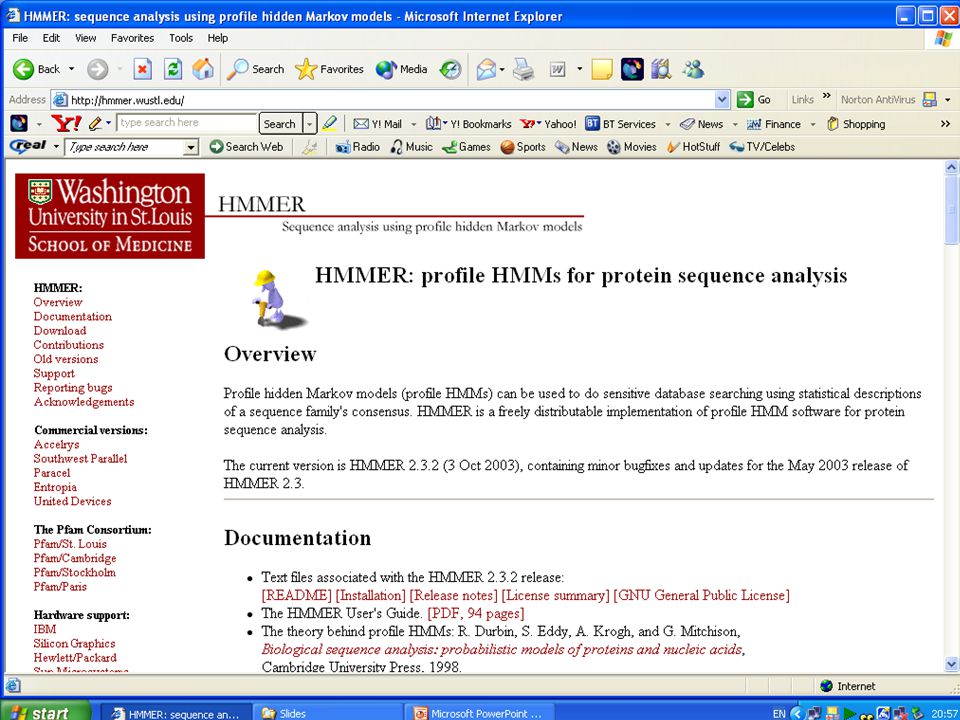Open the Help menu
The width and height of the screenshot is (960, 720).
217,38
